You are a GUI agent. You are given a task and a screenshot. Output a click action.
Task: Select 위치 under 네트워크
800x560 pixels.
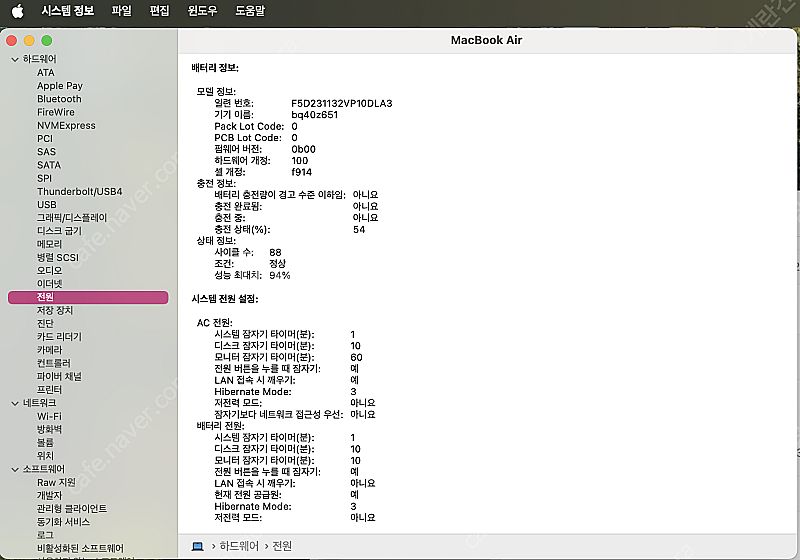tap(45, 456)
